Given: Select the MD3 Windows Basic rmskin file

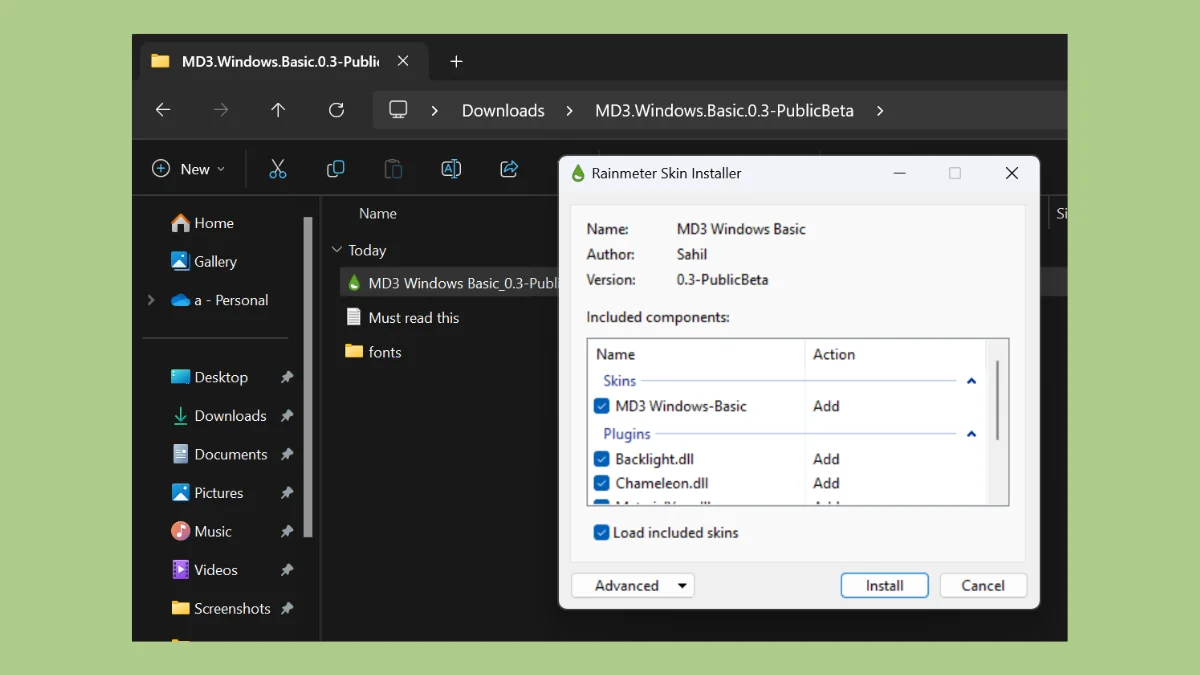Looking at the screenshot, I should coord(449,283).
